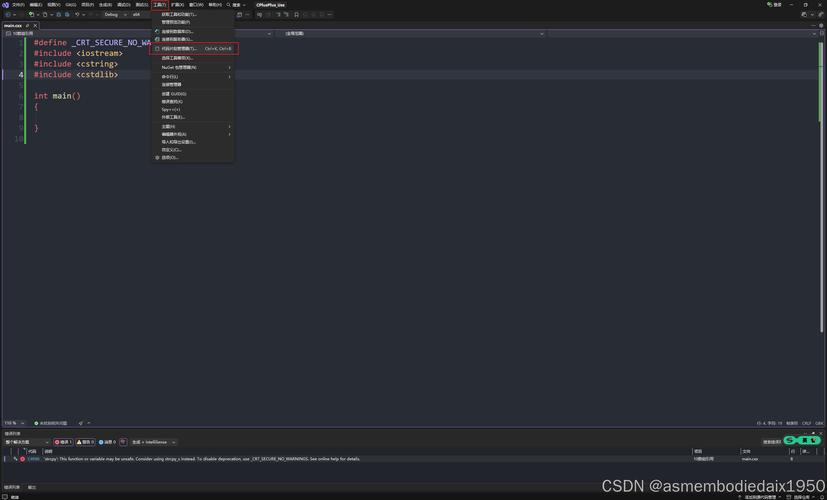Viewport: 827px width, 500px height.
Task: Click the GBK encoding indicator
Action: click(819, 423)
